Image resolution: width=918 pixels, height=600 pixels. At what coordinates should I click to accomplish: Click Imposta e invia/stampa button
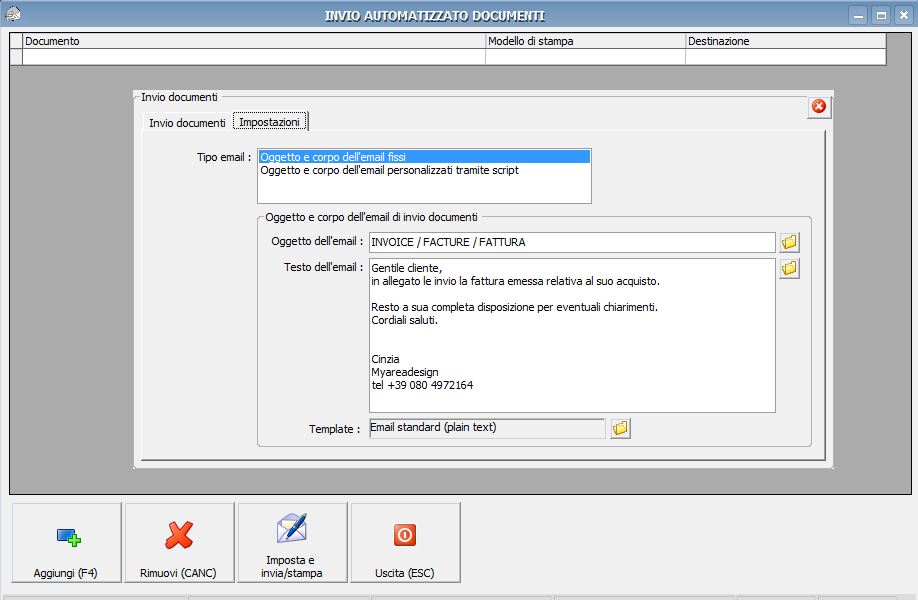(292, 543)
